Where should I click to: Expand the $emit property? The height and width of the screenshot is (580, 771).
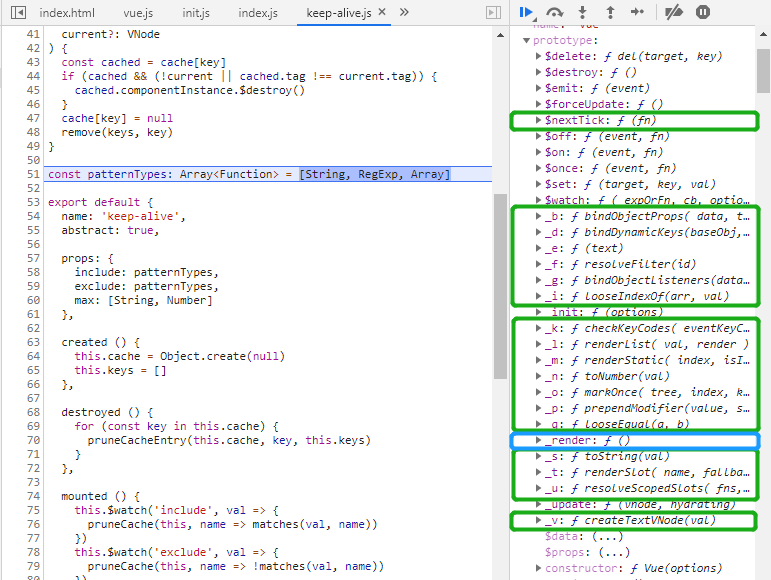(x=538, y=88)
